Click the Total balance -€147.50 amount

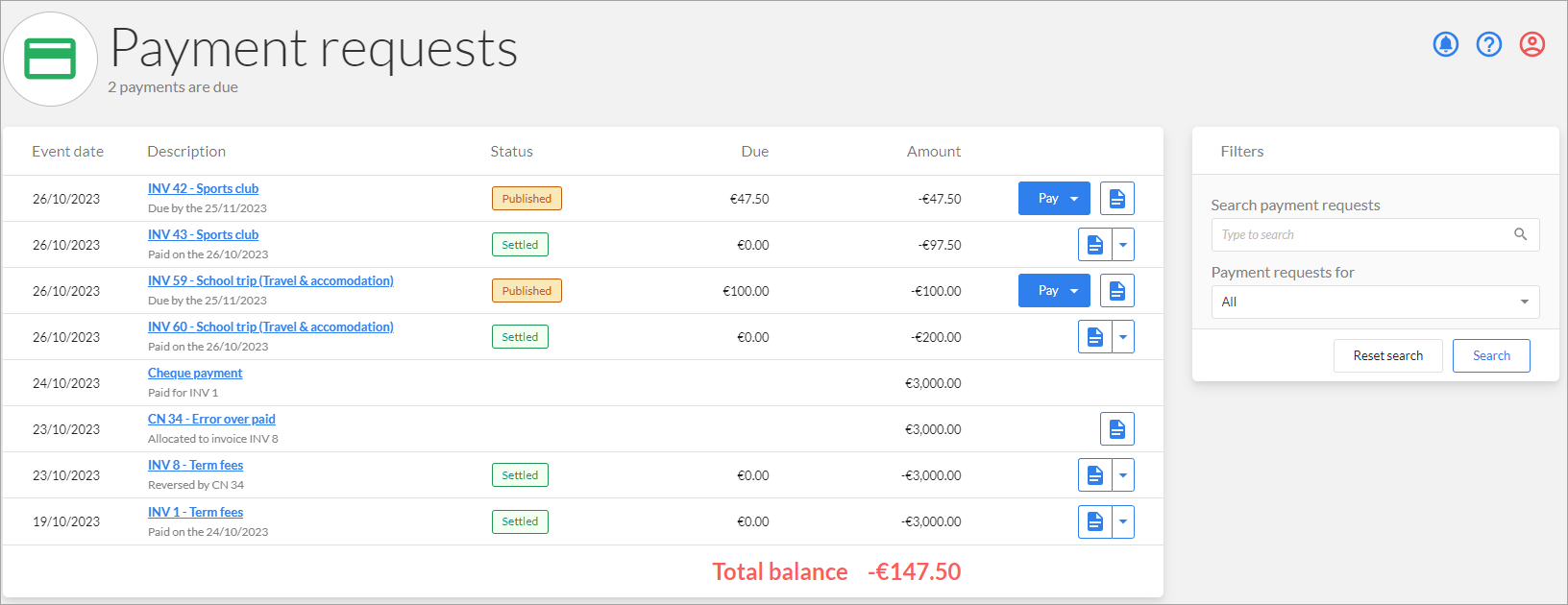click(x=914, y=572)
